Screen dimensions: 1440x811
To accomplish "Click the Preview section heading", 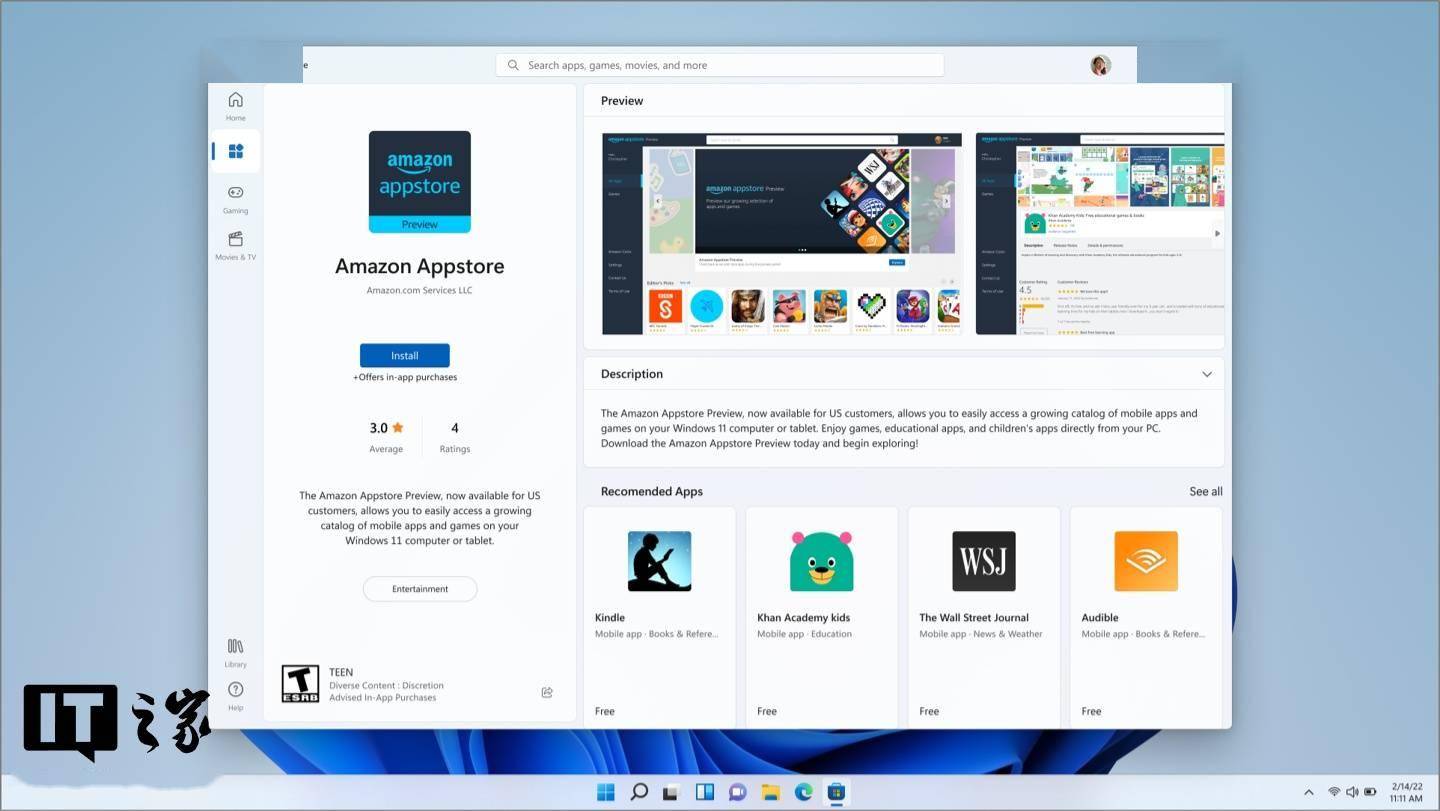I will click(622, 100).
